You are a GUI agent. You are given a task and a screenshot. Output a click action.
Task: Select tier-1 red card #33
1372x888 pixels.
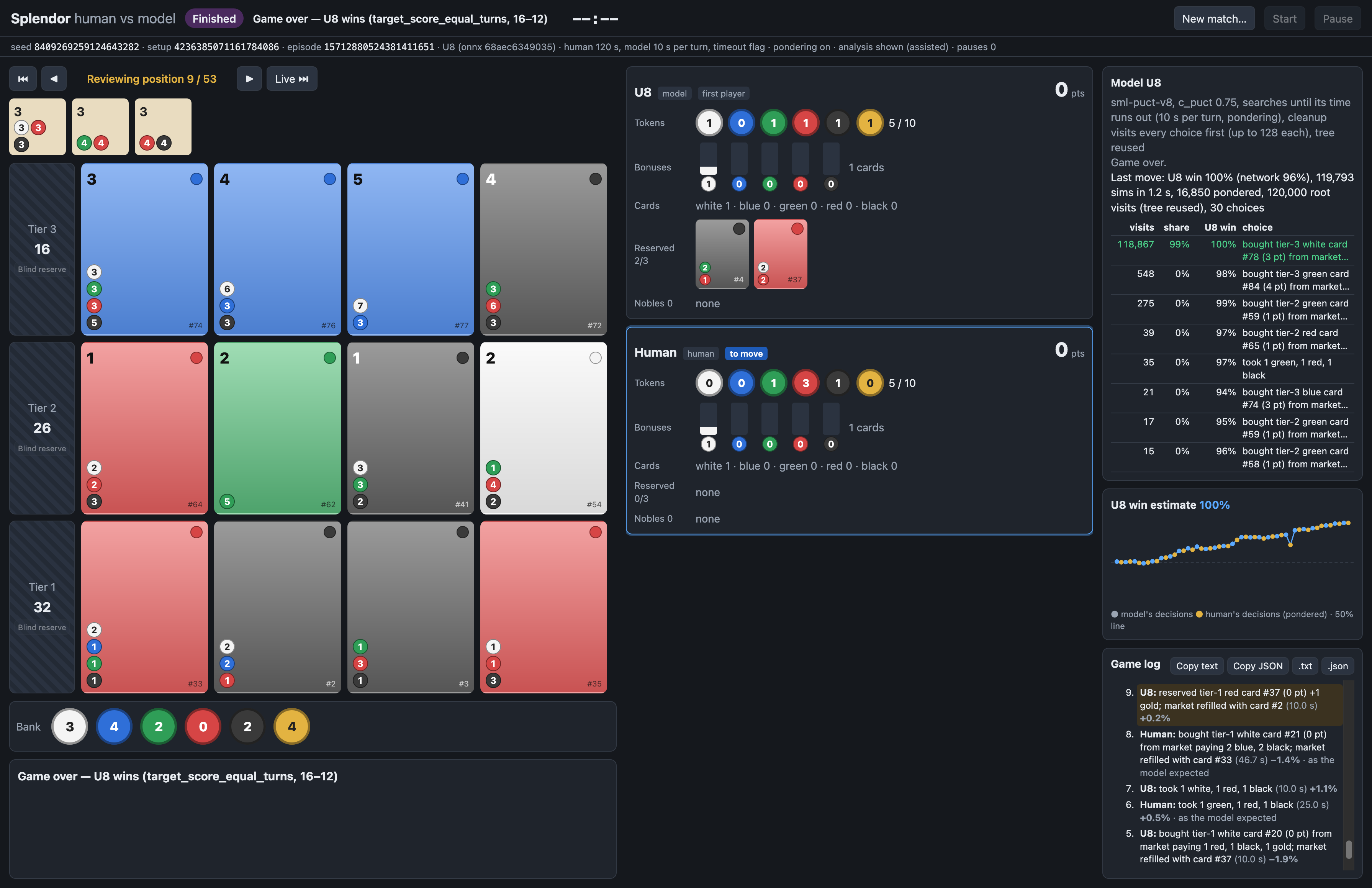coord(144,607)
